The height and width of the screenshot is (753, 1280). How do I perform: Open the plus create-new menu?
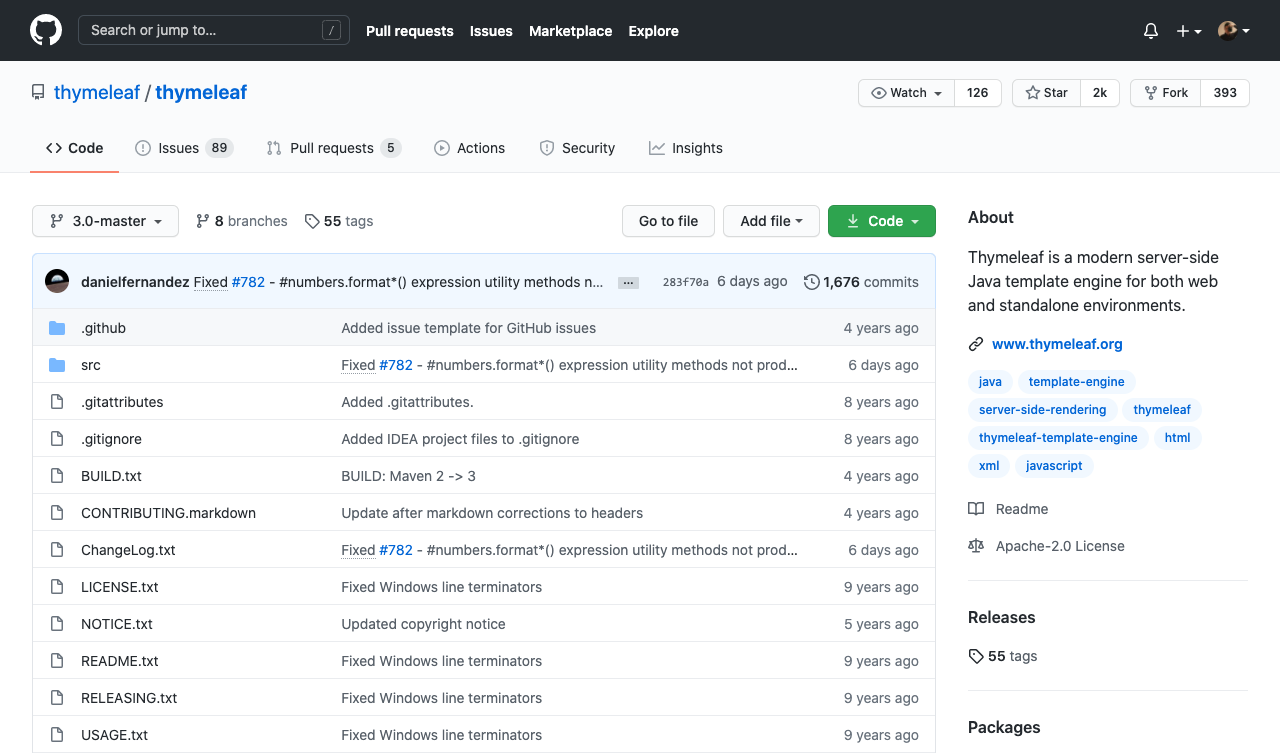1189,31
